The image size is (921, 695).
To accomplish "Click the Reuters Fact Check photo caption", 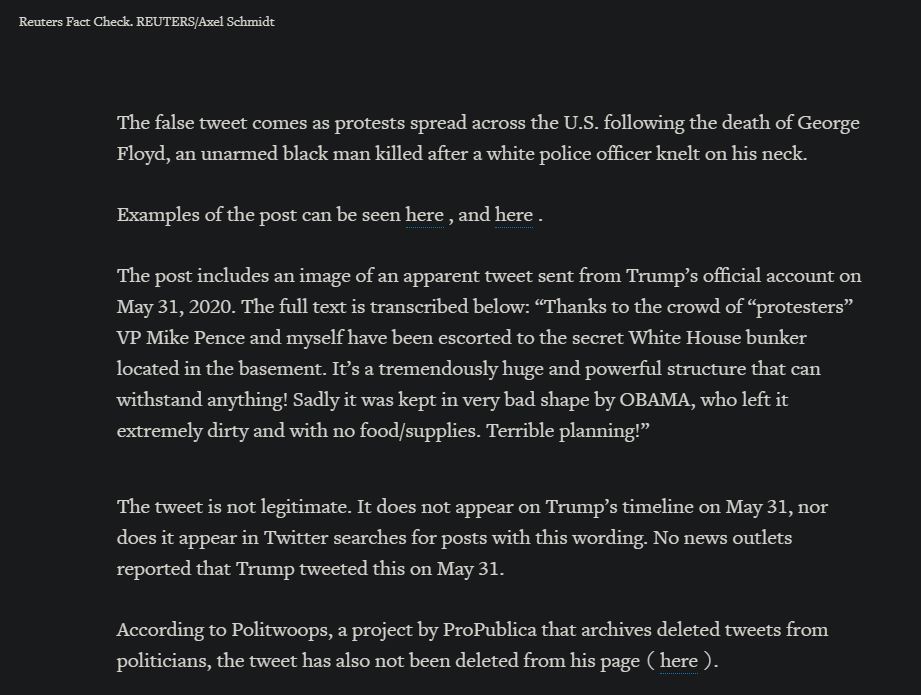I will 146,22.
